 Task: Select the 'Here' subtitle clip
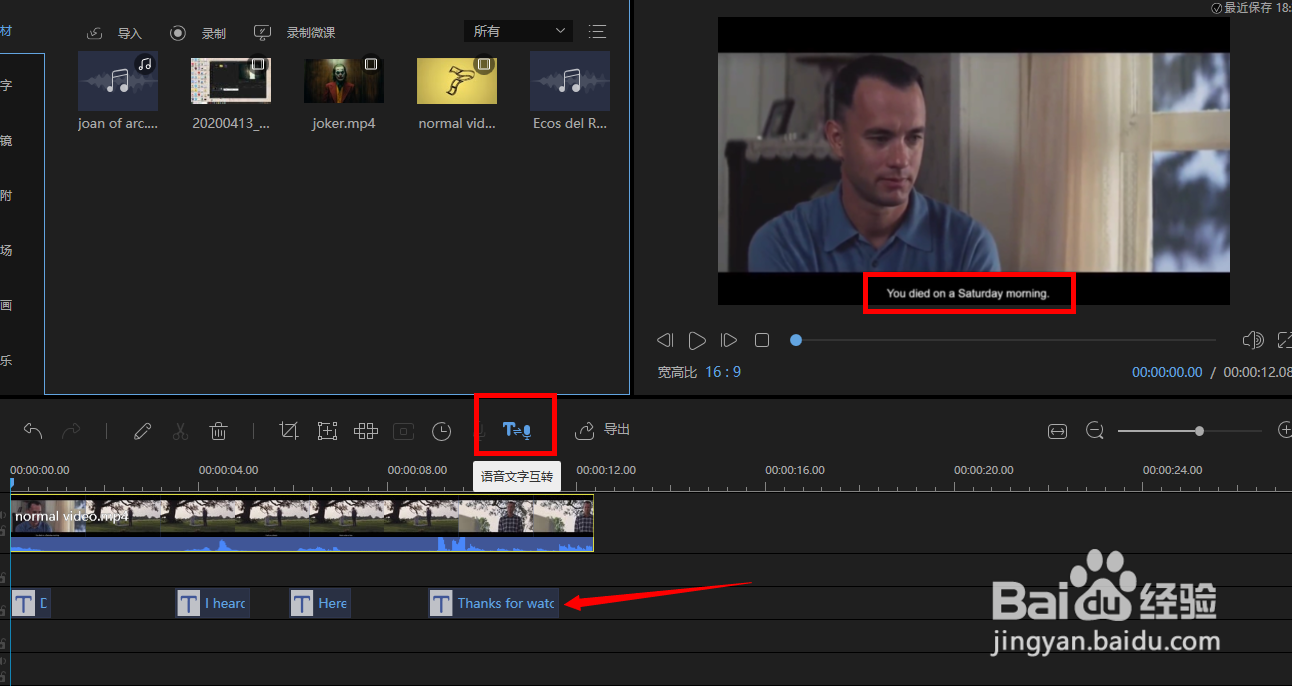pos(320,603)
